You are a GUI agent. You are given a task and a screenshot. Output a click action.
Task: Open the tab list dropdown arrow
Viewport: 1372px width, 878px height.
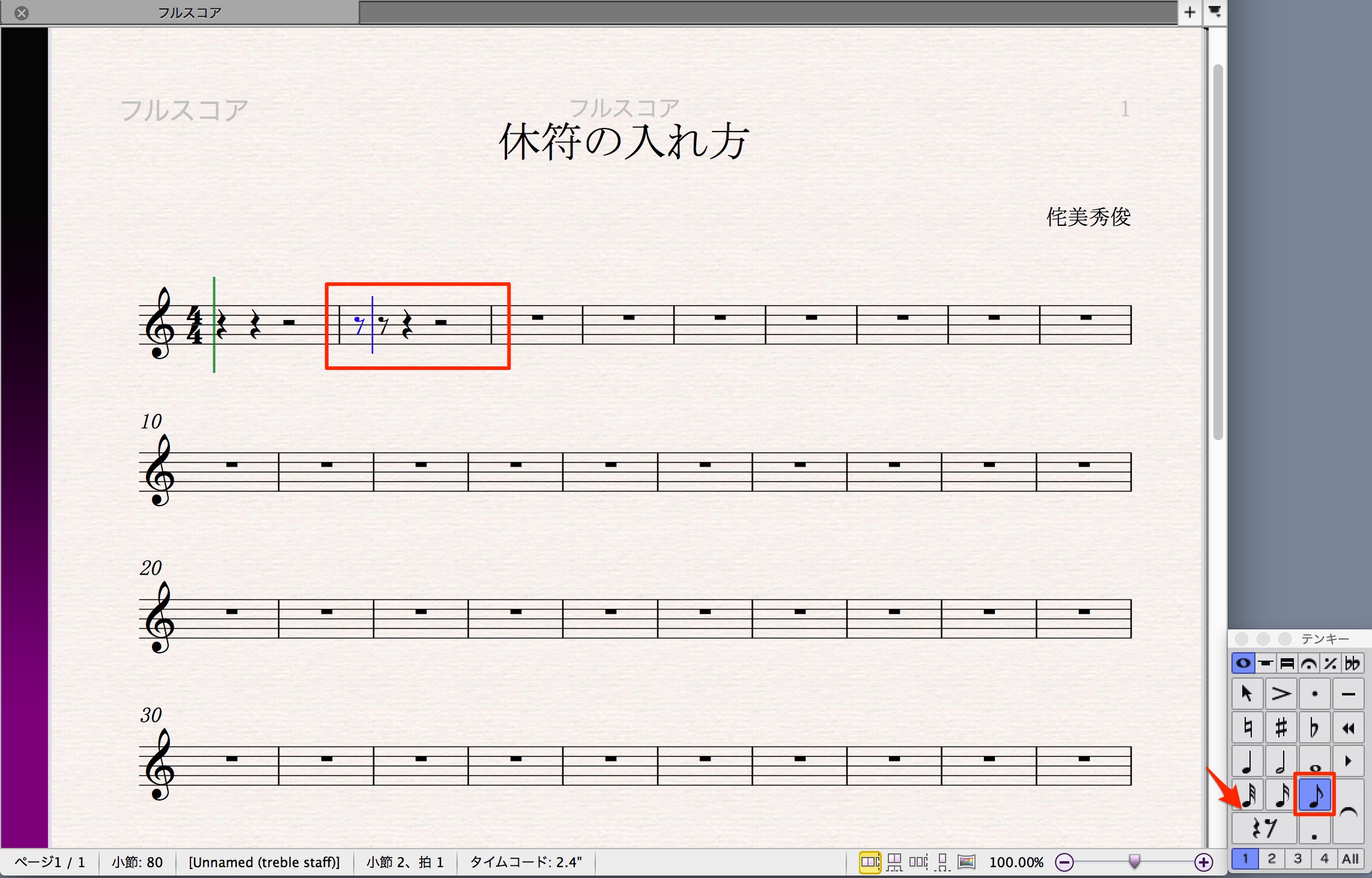tap(1215, 12)
